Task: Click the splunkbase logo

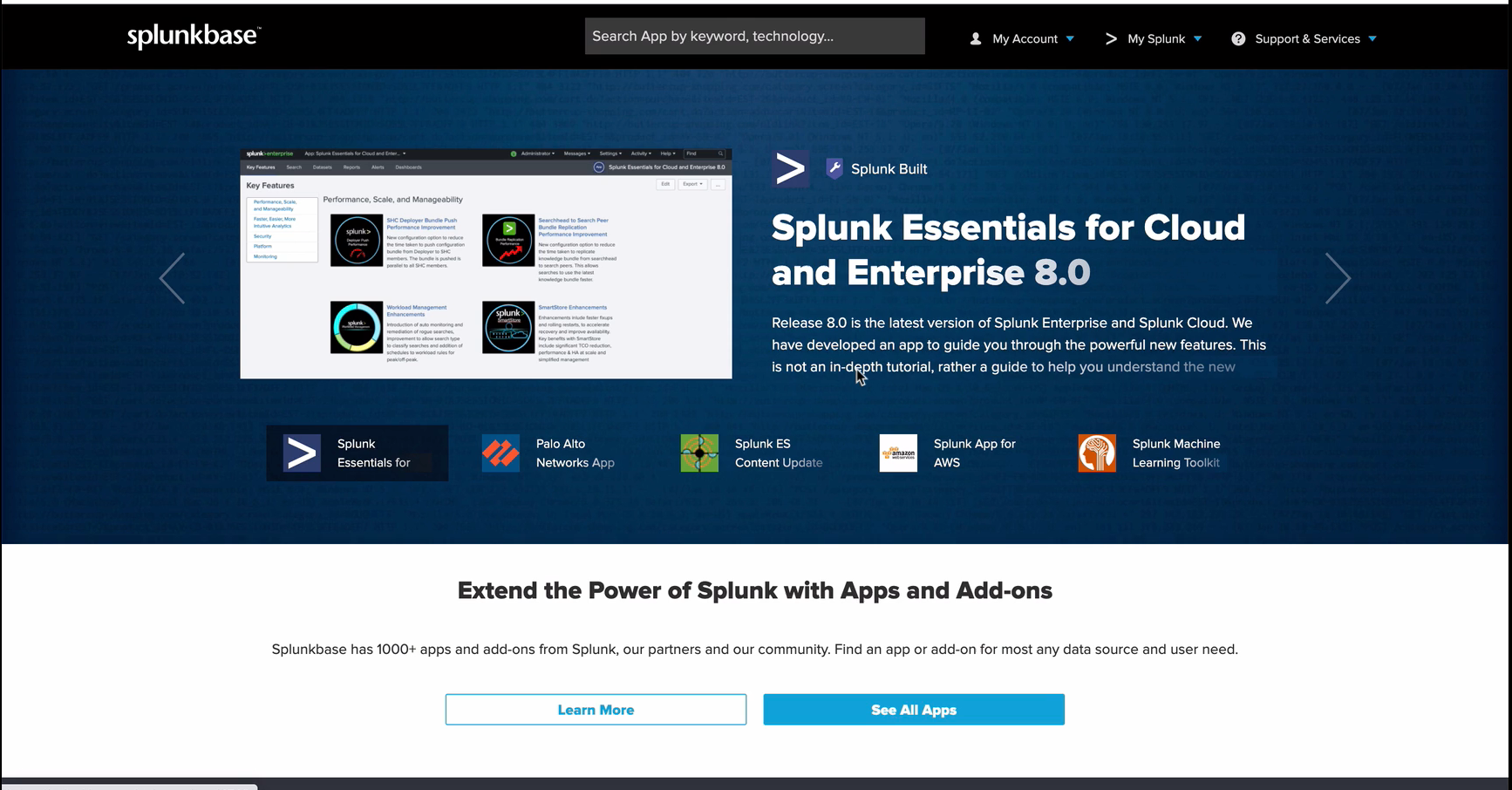Action: (x=194, y=37)
